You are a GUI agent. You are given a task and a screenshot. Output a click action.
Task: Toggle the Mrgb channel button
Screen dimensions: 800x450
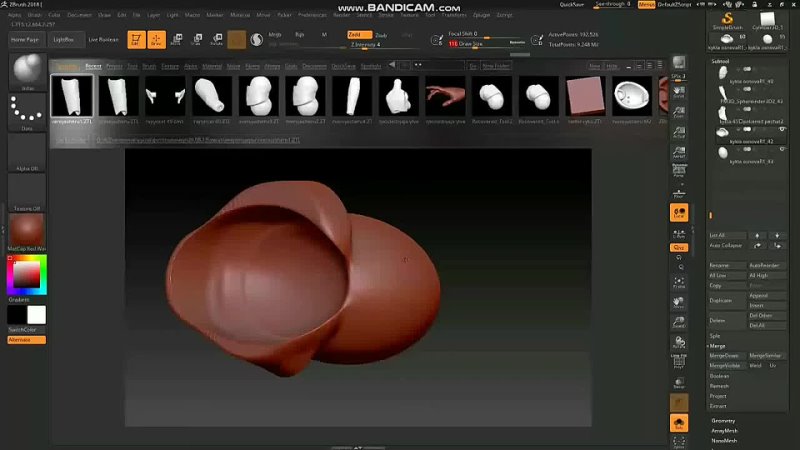[x=275, y=35]
